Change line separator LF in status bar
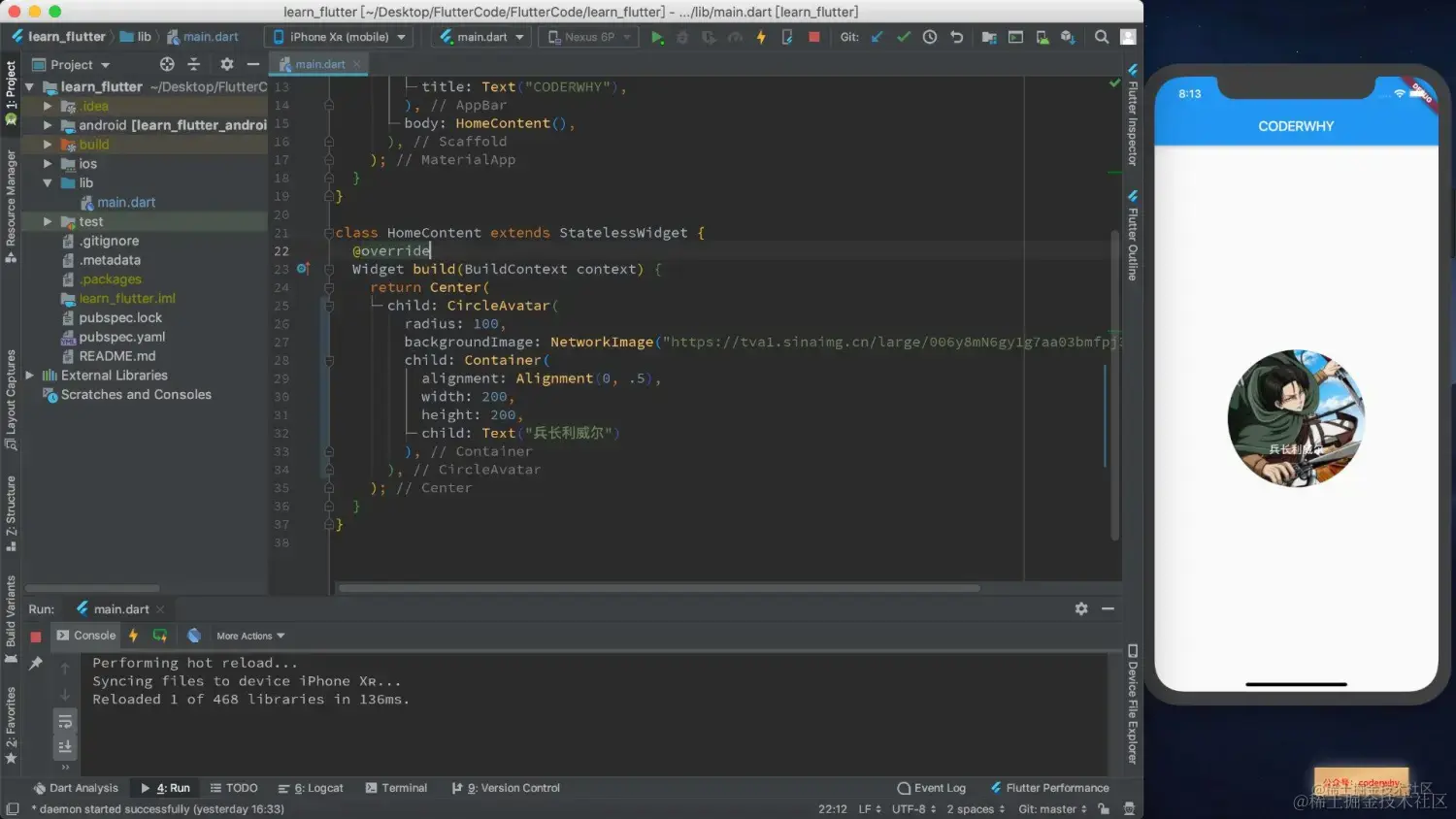 coord(870,809)
